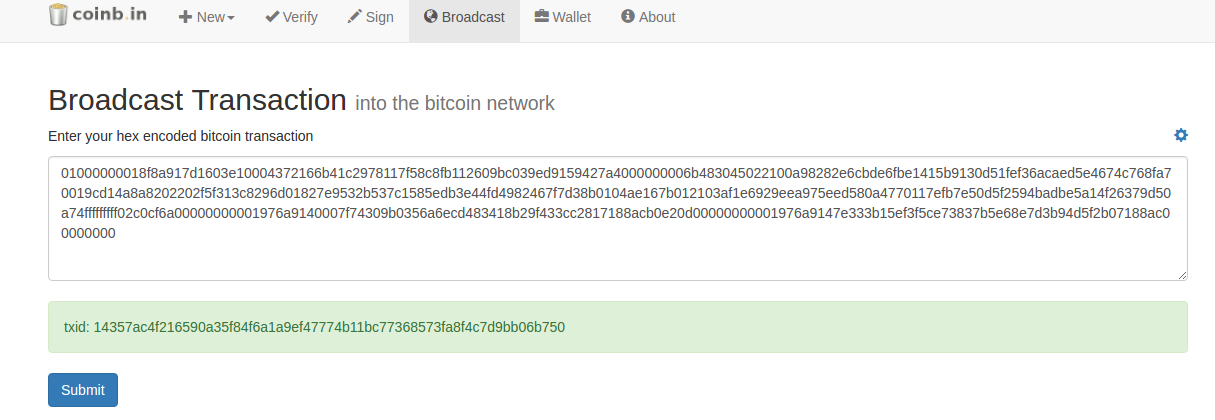Viewport: 1215px width, 420px height.
Task: Click the coinb.in brand link
Action: pyautogui.click(x=98, y=15)
